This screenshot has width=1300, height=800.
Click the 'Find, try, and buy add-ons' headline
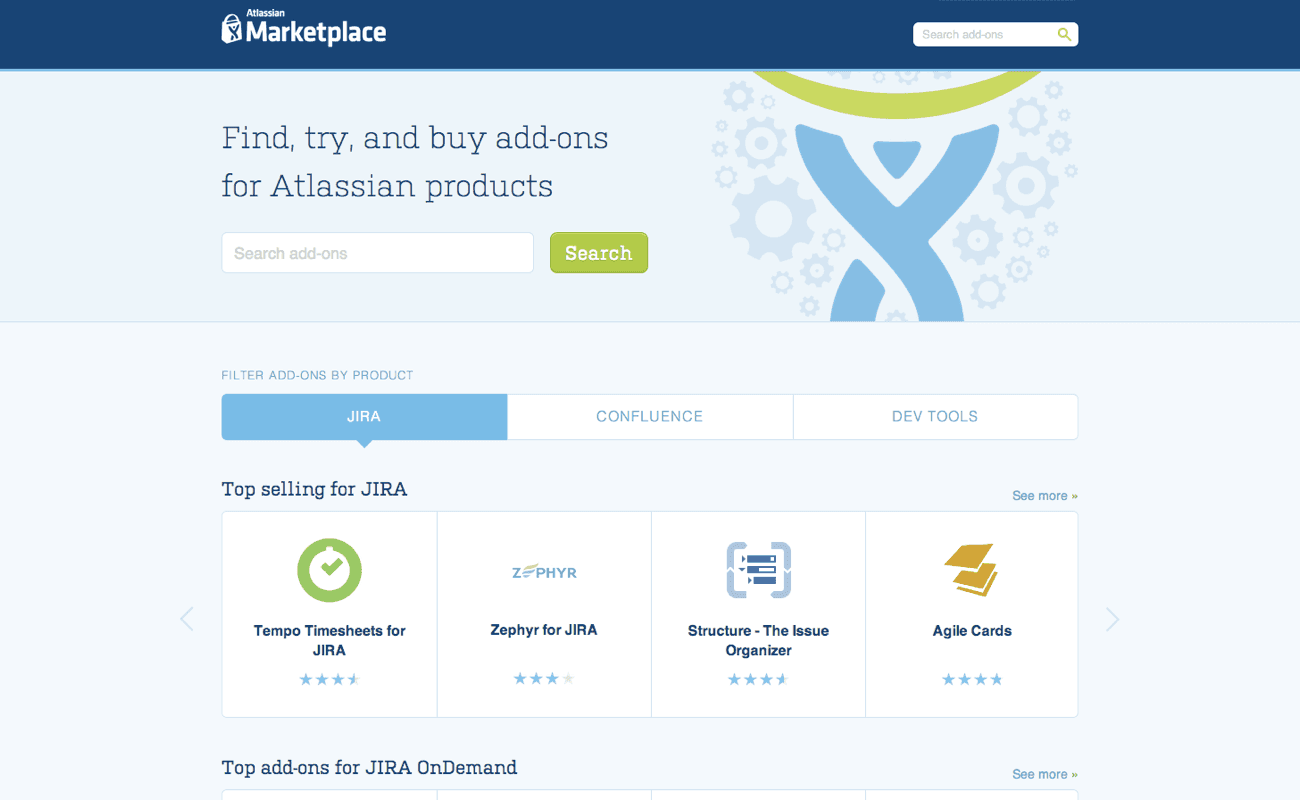point(415,137)
